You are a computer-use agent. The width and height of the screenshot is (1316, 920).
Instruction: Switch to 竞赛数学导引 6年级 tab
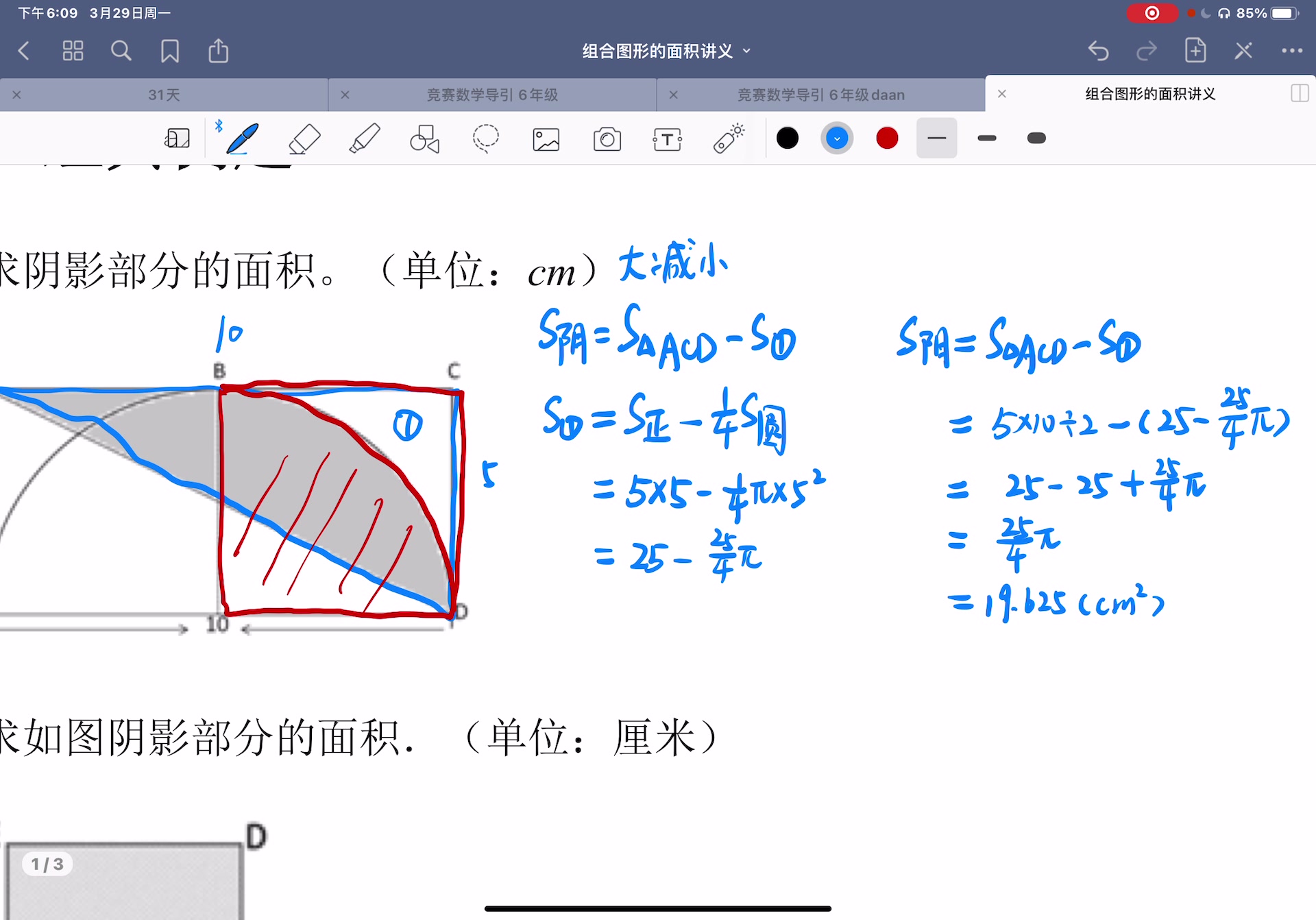(x=492, y=95)
